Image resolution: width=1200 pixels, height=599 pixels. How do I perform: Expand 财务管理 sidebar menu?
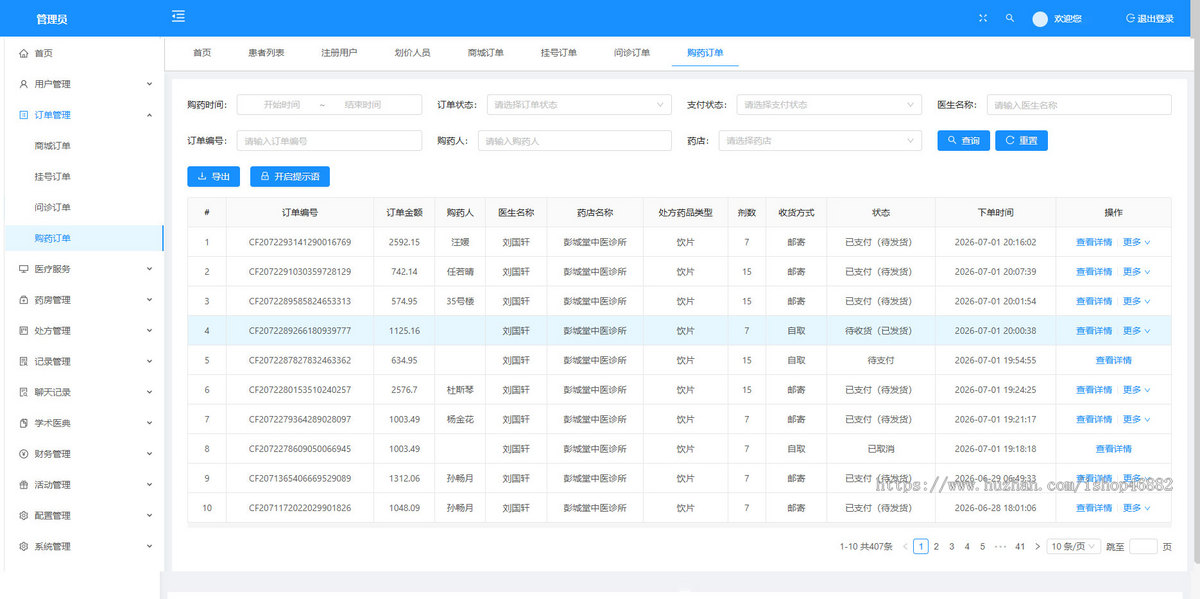click(82, 454)
